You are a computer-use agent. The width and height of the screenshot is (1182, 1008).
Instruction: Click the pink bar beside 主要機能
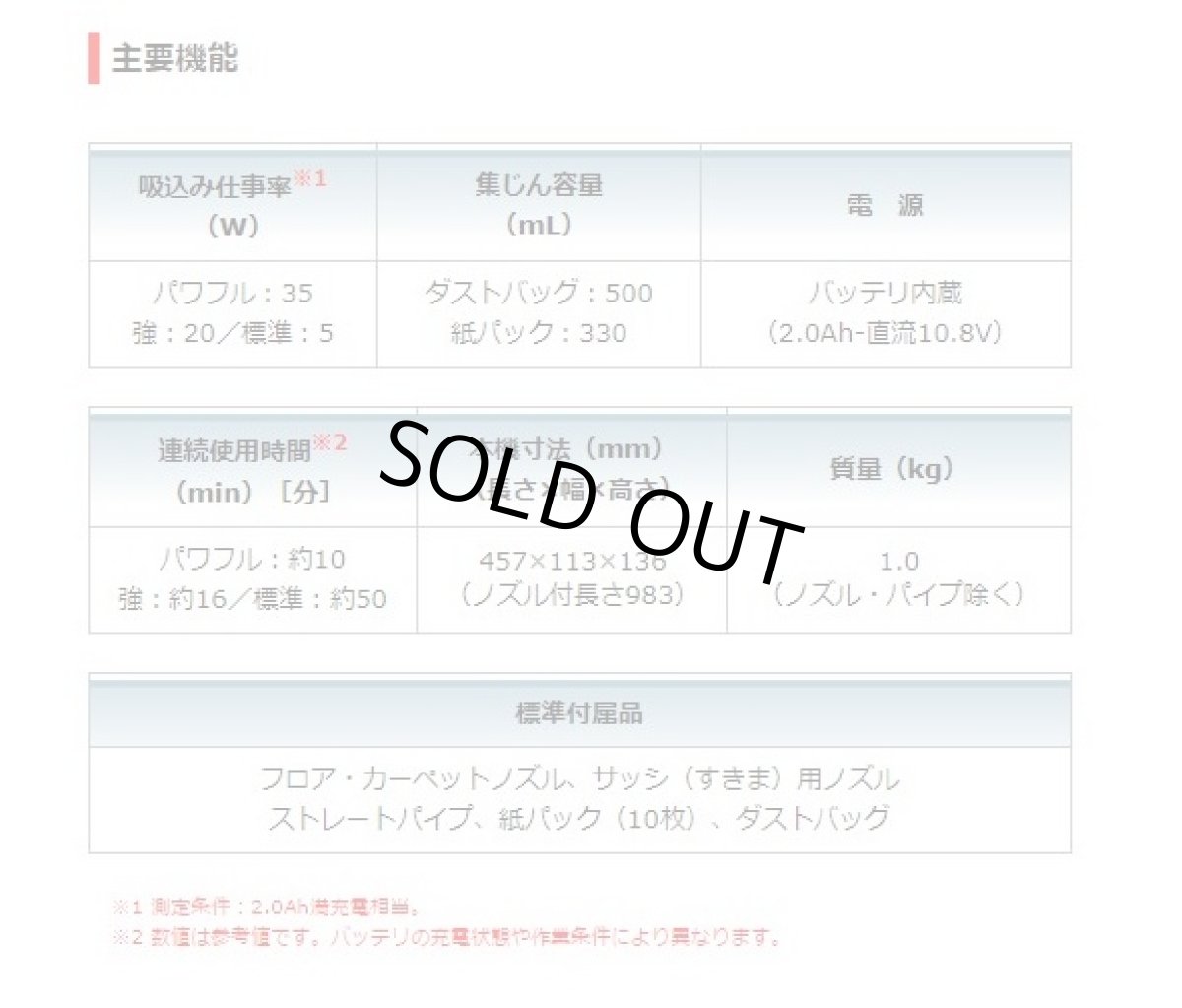pos(94,58)
